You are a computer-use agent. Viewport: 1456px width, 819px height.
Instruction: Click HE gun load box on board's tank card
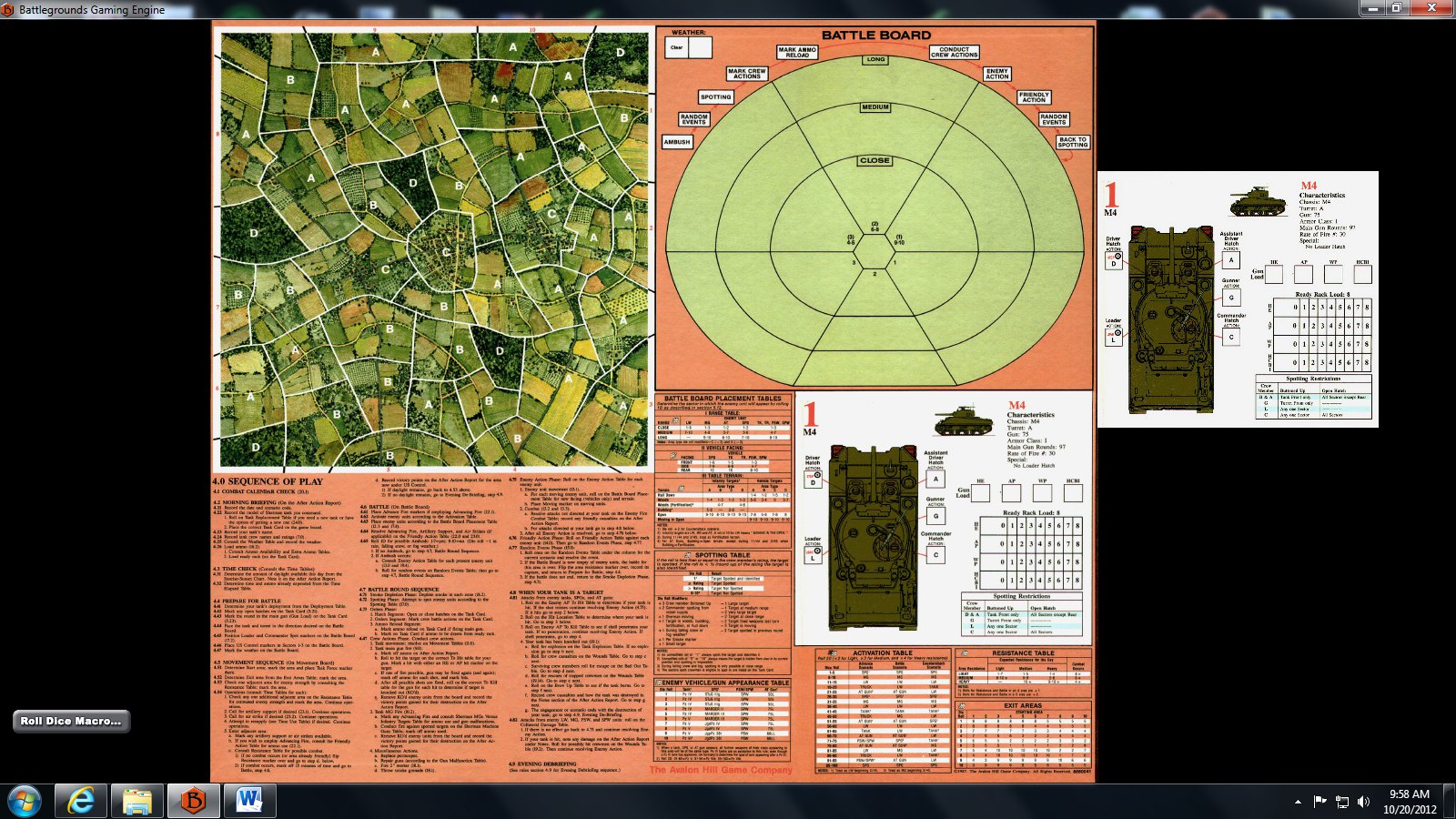[981, 493]
